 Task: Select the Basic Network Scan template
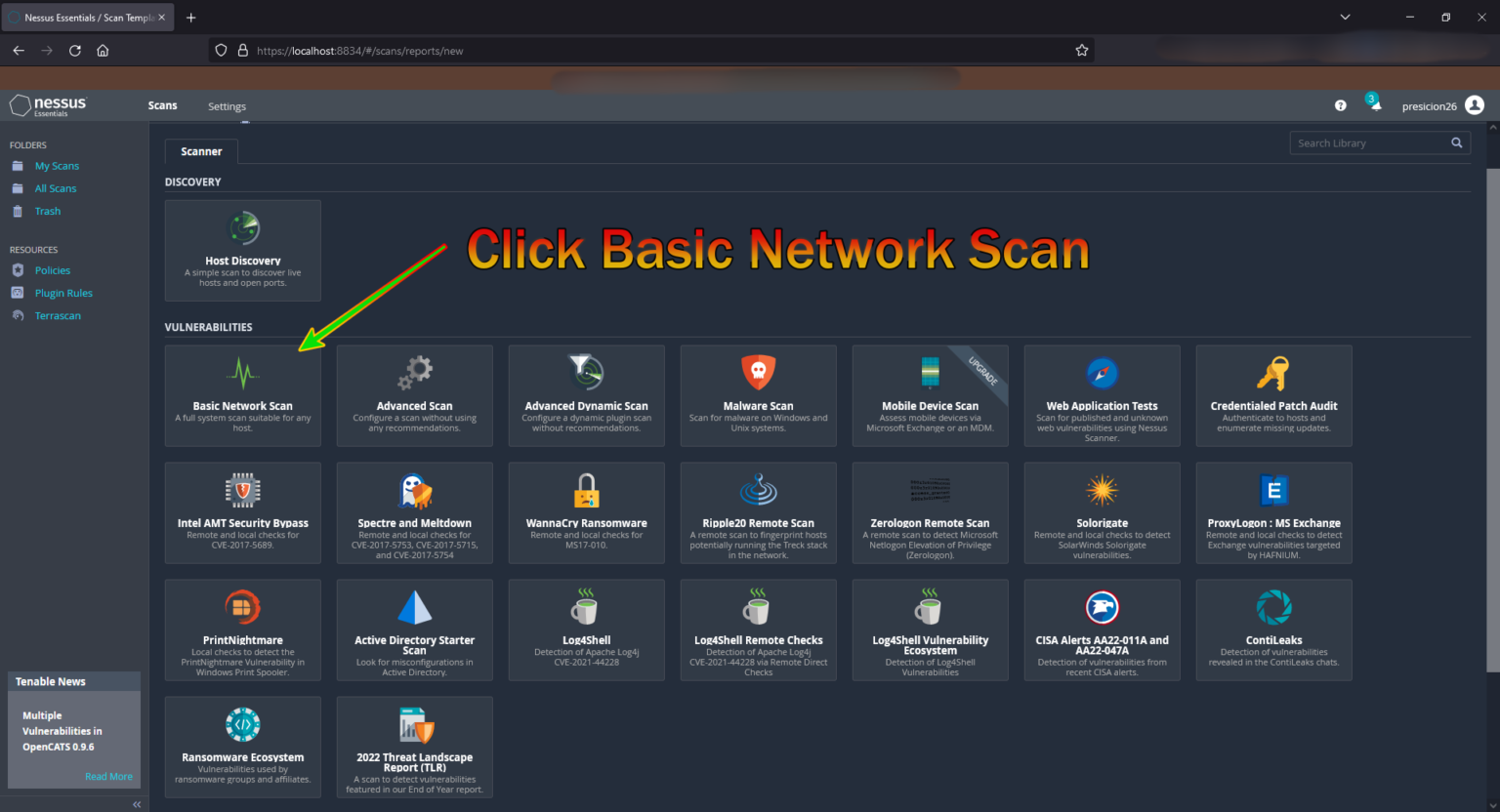click(x=242, y=395)
